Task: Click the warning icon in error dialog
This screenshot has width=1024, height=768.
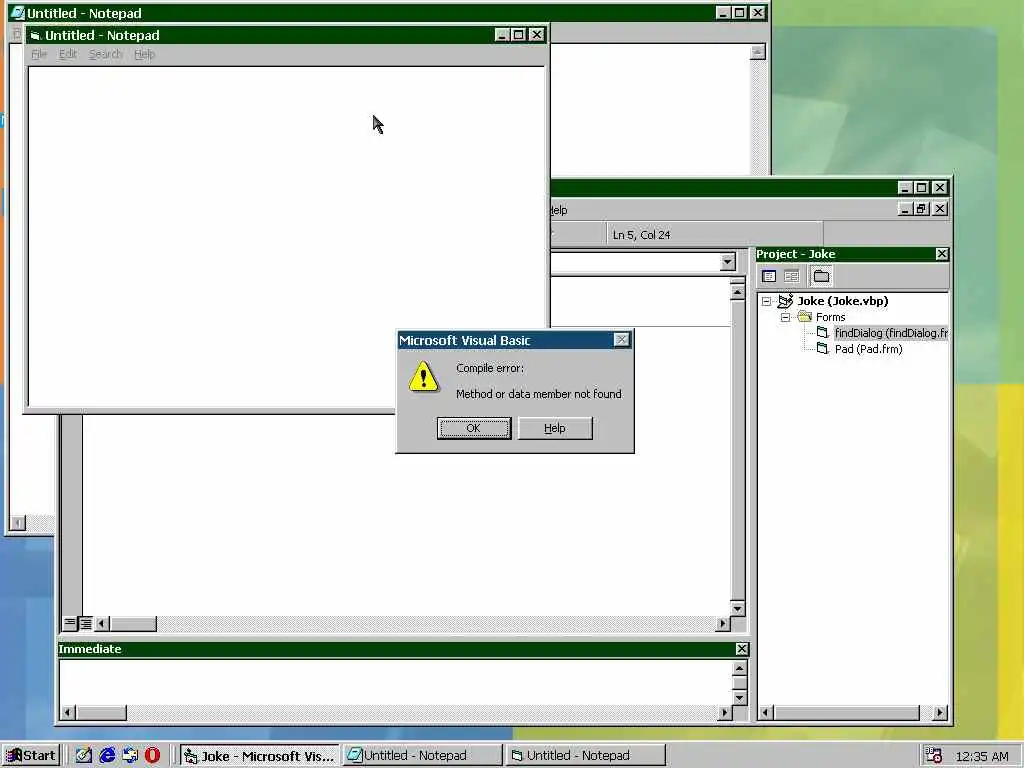Action: [423, 377]
